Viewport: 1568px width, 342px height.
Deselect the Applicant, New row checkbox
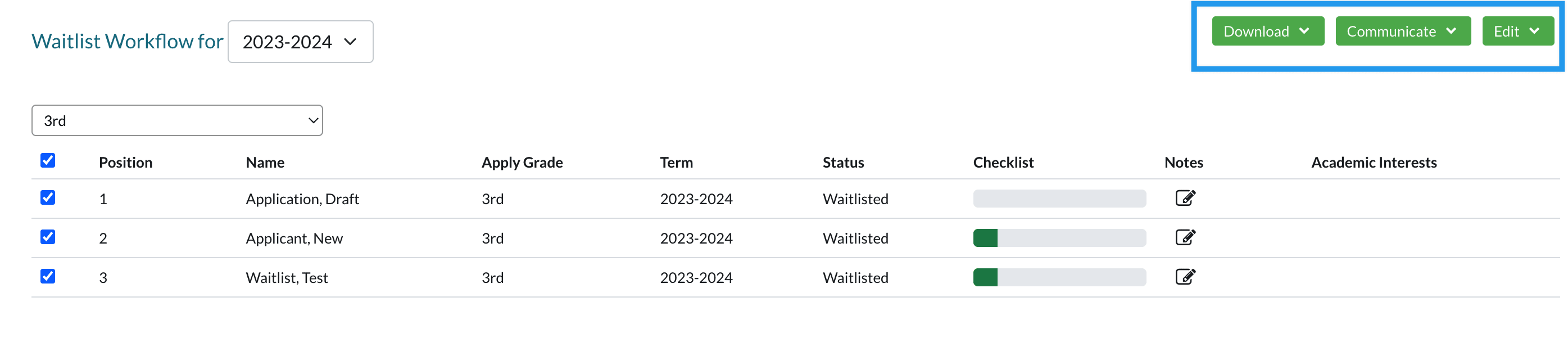(47, 237)
